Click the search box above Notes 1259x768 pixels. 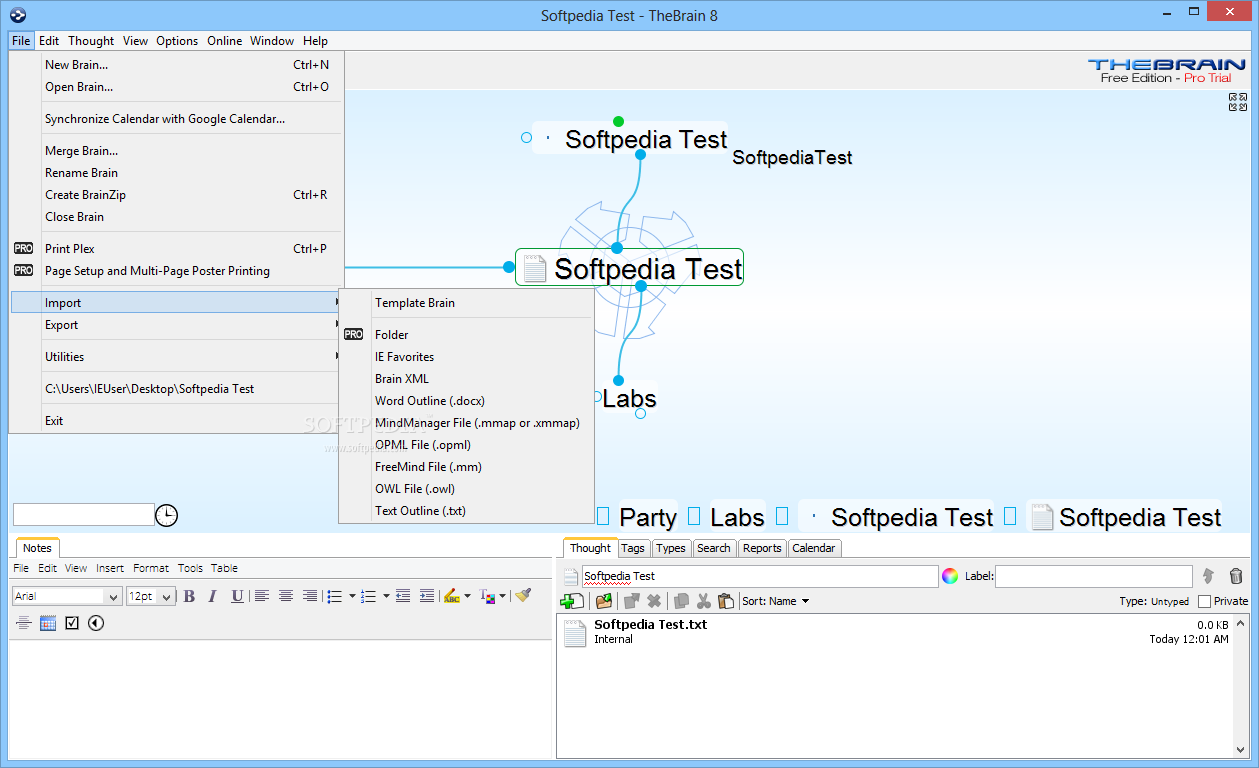click(84, 514)
